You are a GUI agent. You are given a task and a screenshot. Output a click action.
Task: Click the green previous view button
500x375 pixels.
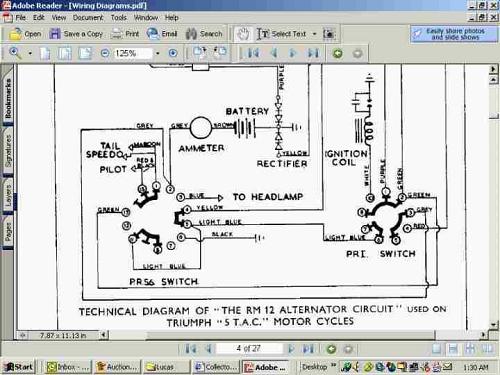tap(337, 53)
